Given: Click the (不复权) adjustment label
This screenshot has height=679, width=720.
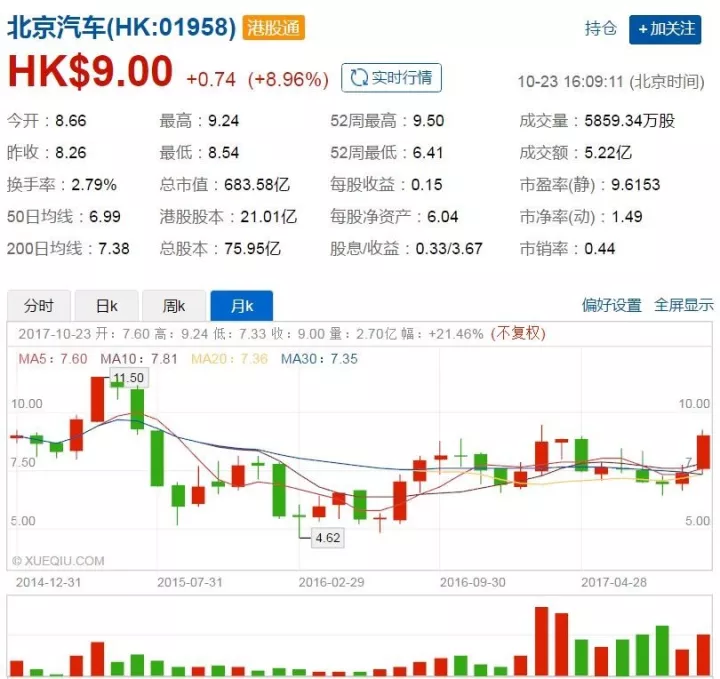Looking at the screenshot, I should coord(518,333).
